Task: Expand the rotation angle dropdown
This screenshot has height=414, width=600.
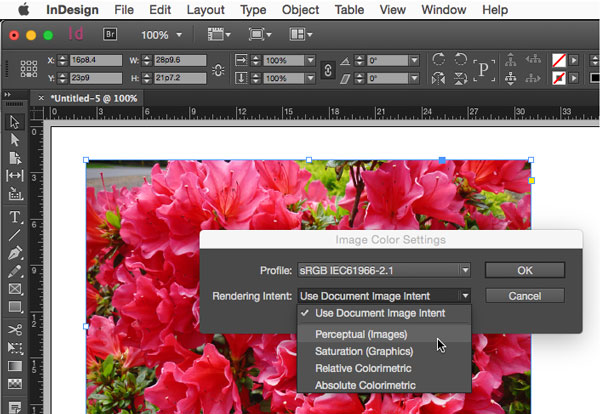Action: click(414, 60)
